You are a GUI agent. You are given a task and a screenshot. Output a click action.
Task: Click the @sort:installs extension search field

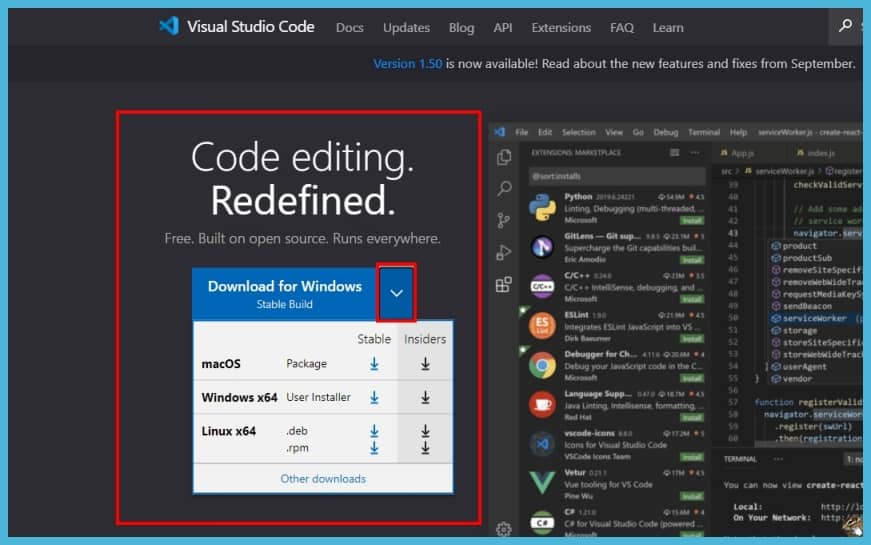coord(617,176)
